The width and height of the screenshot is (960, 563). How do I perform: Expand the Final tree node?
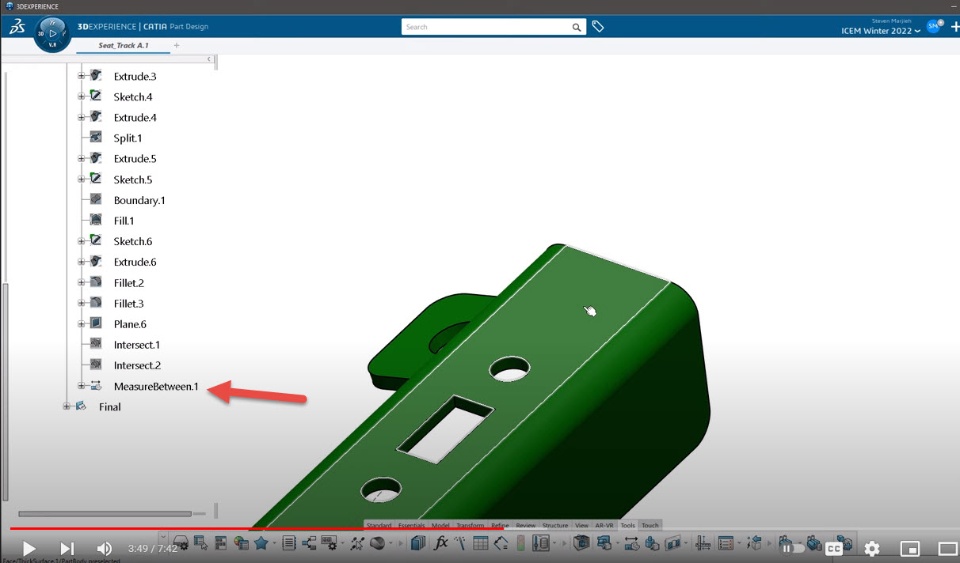tap(66, 406)
